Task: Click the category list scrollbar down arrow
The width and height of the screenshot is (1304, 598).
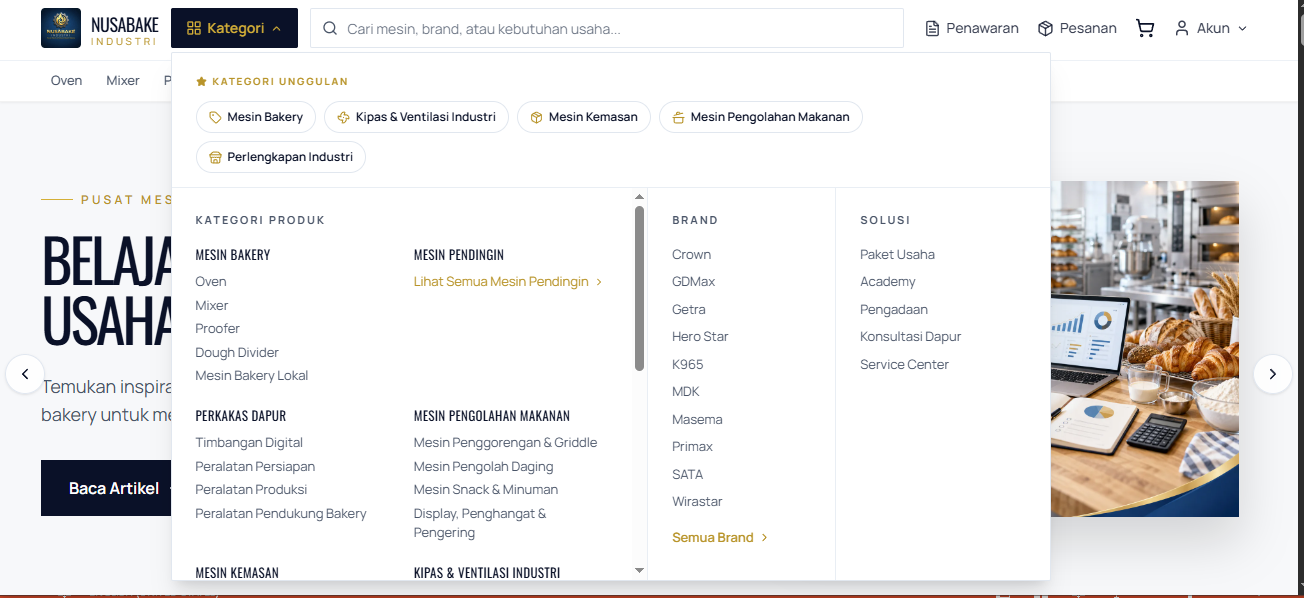Action: click(640, 570)
